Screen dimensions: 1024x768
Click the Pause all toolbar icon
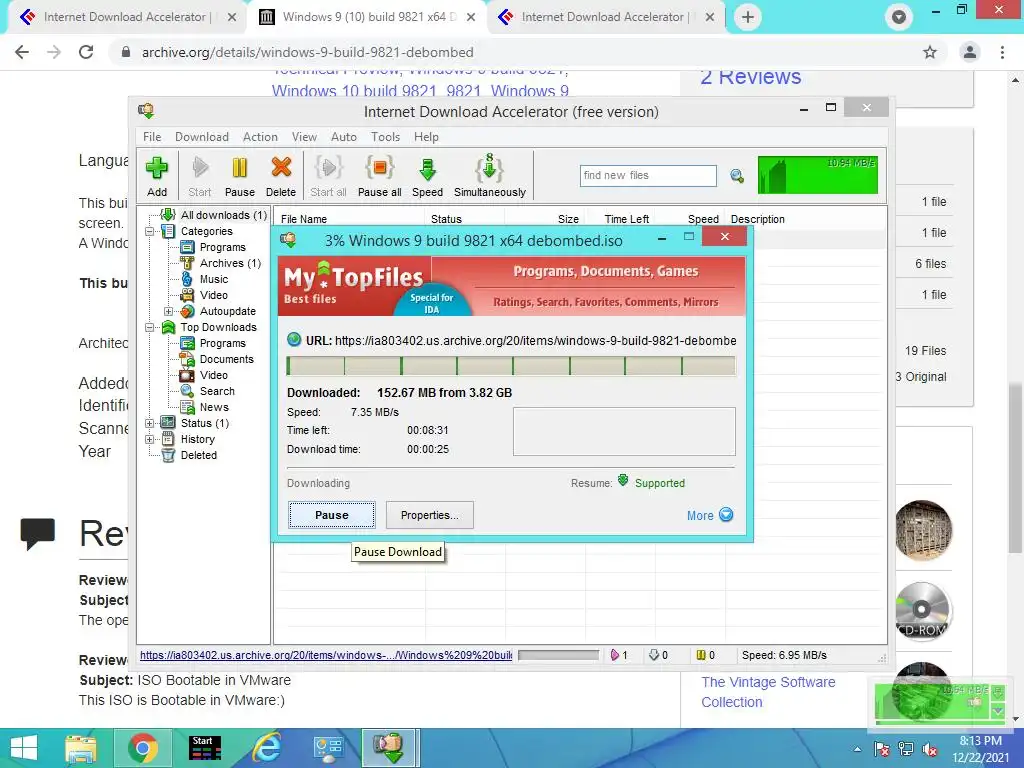pos(379,176)
